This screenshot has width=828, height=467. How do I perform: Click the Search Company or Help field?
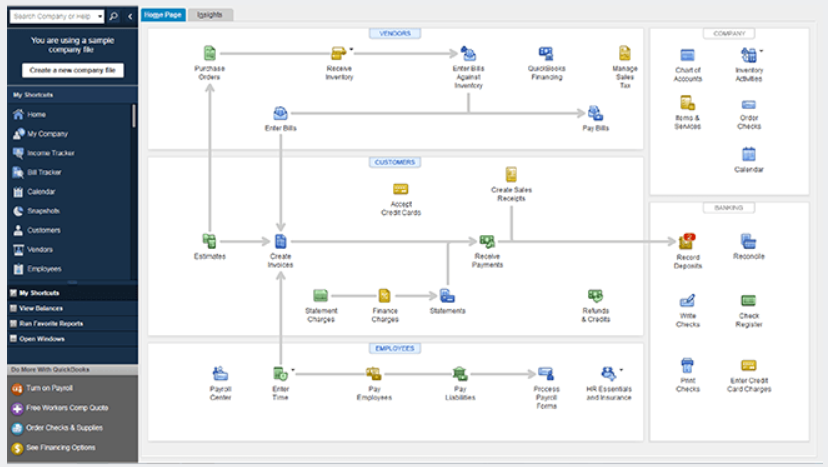click(55, 17)
